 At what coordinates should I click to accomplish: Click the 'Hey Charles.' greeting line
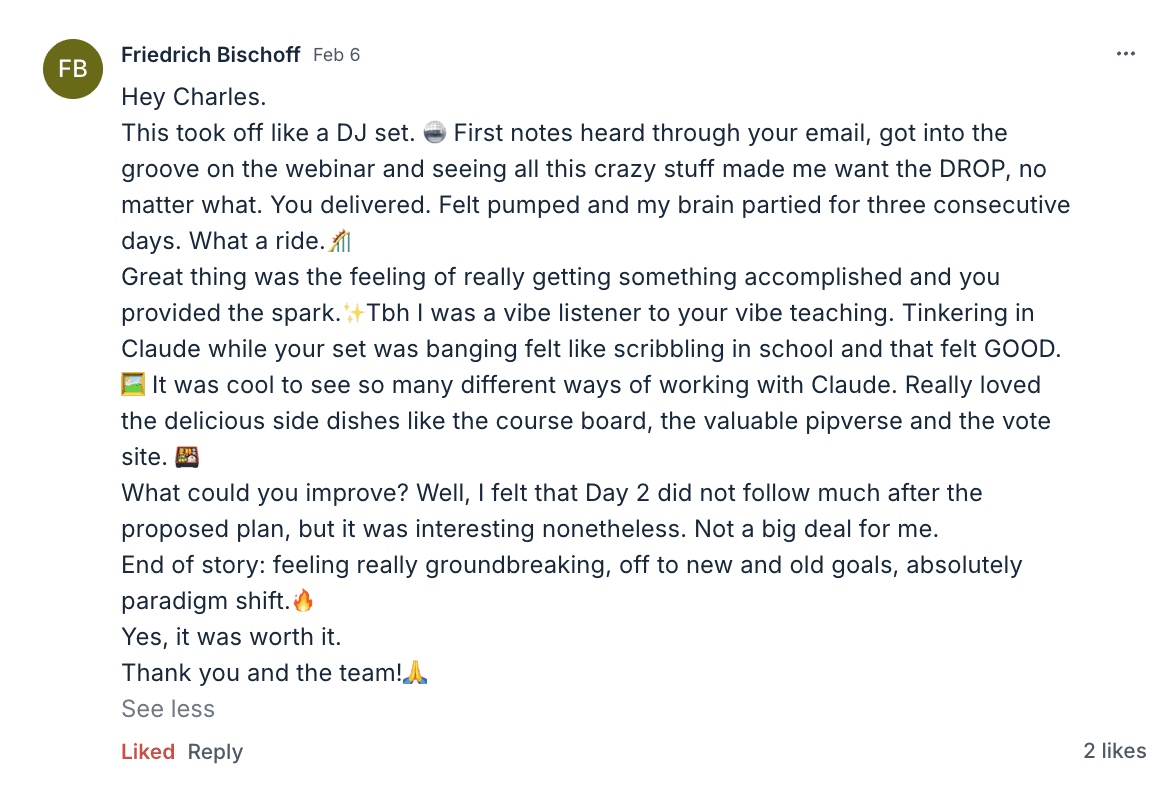coord(194,97)
